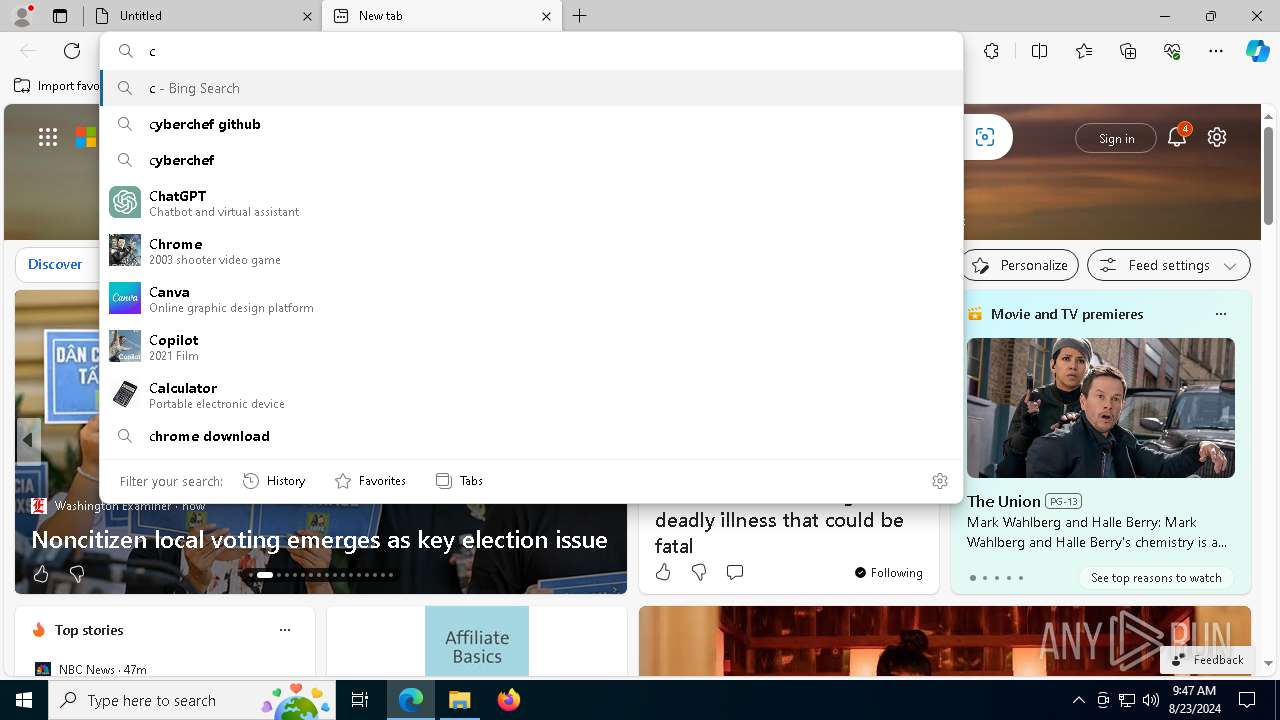Select 'c - Bing Search' suggestion

point(531,88)
